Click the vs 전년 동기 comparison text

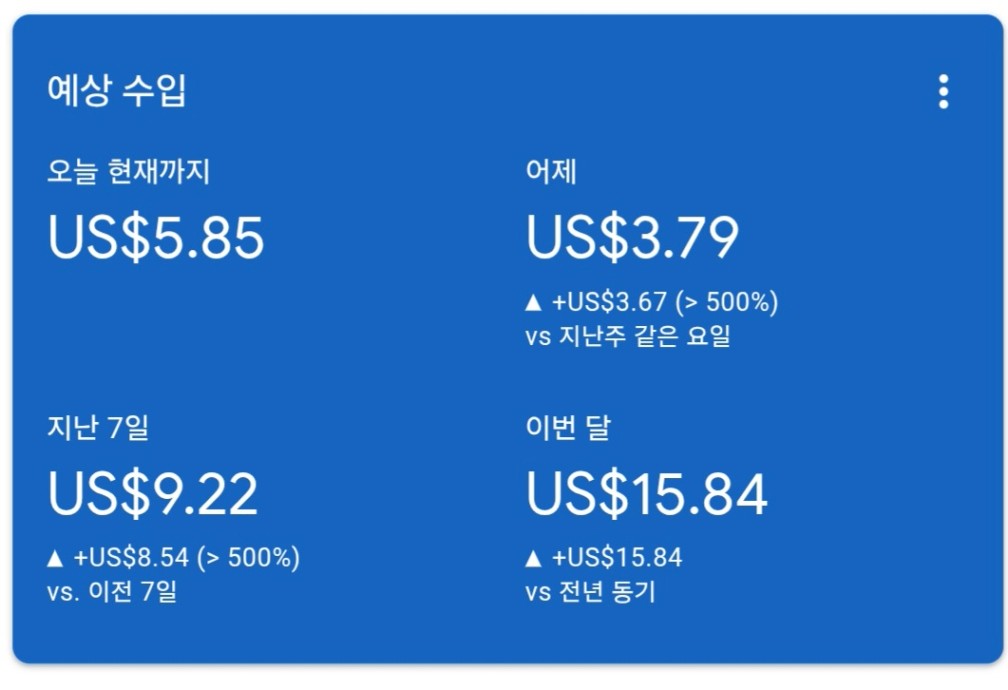(590, 592)
